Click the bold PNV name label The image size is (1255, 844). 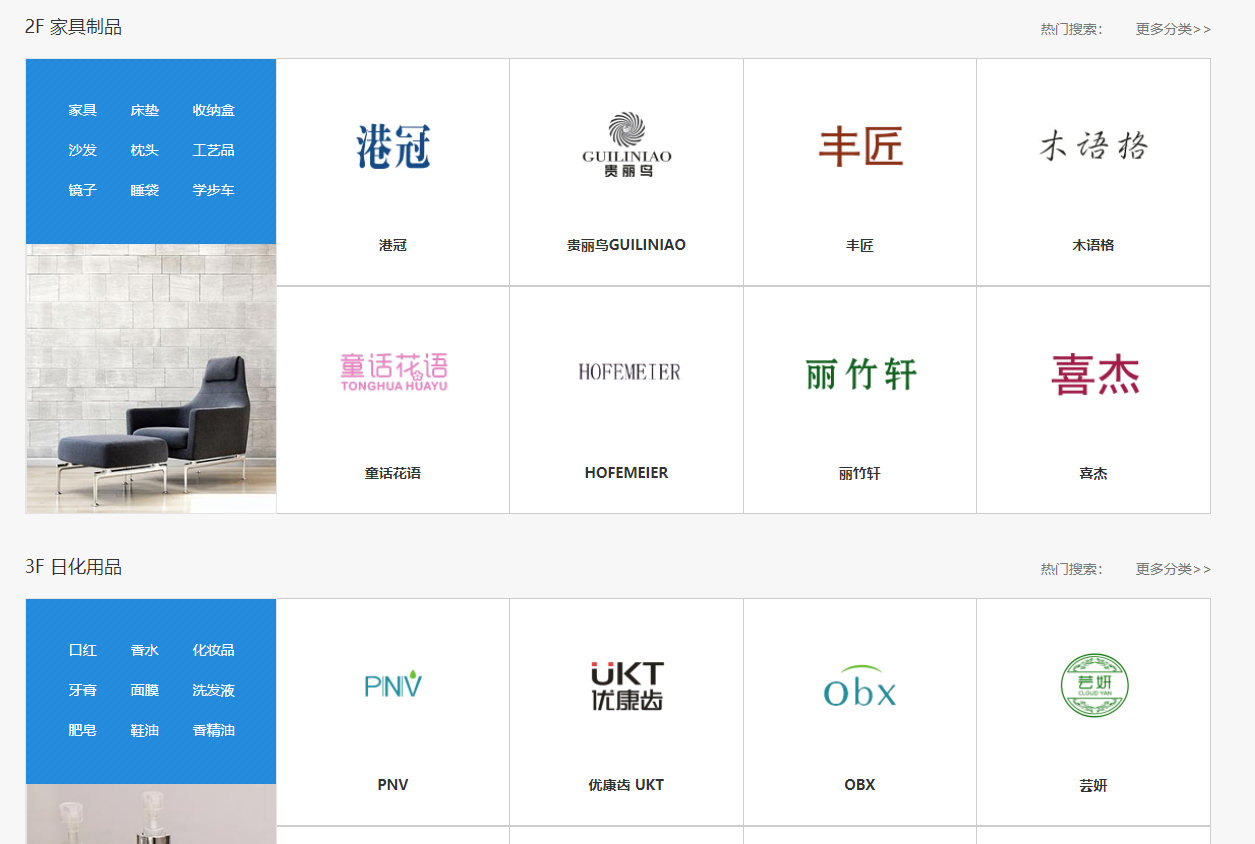393,785
